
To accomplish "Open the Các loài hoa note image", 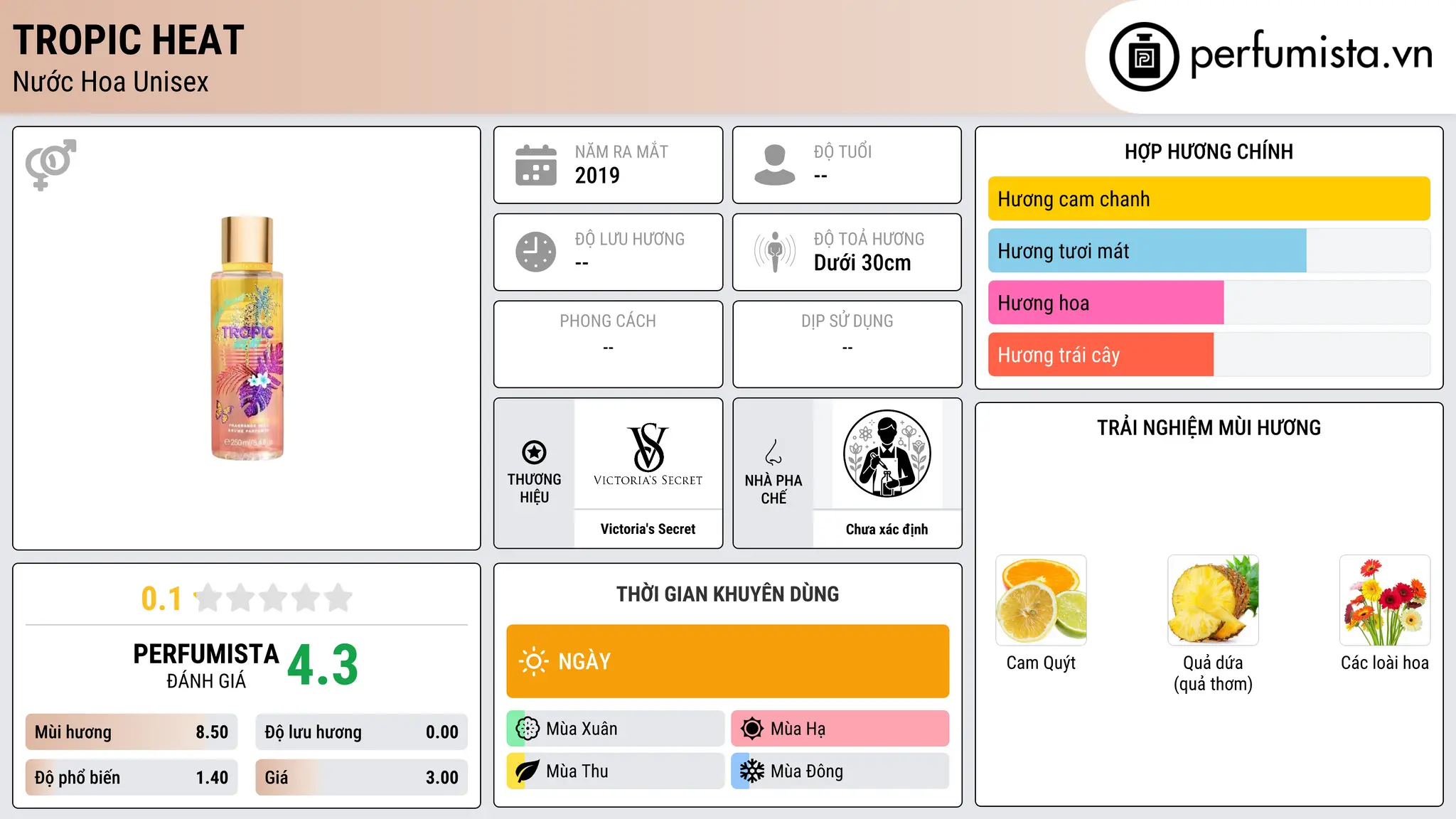I will [1385, 600].
